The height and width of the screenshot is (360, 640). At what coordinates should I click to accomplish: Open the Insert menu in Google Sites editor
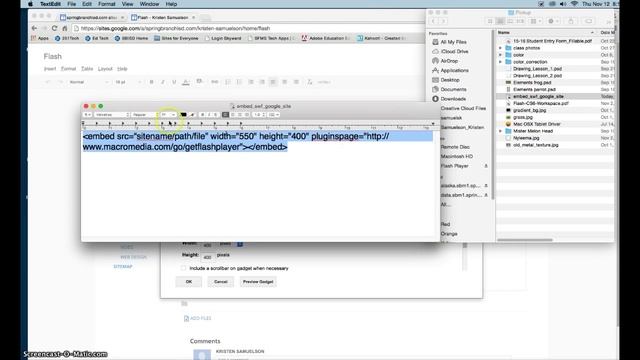[50, 69]
